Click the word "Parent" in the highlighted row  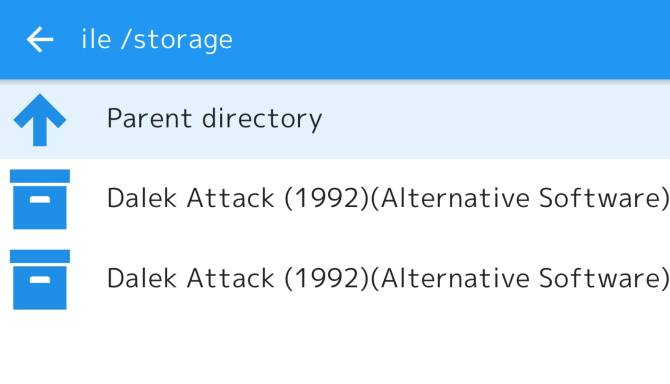click(x=149, y=119)
